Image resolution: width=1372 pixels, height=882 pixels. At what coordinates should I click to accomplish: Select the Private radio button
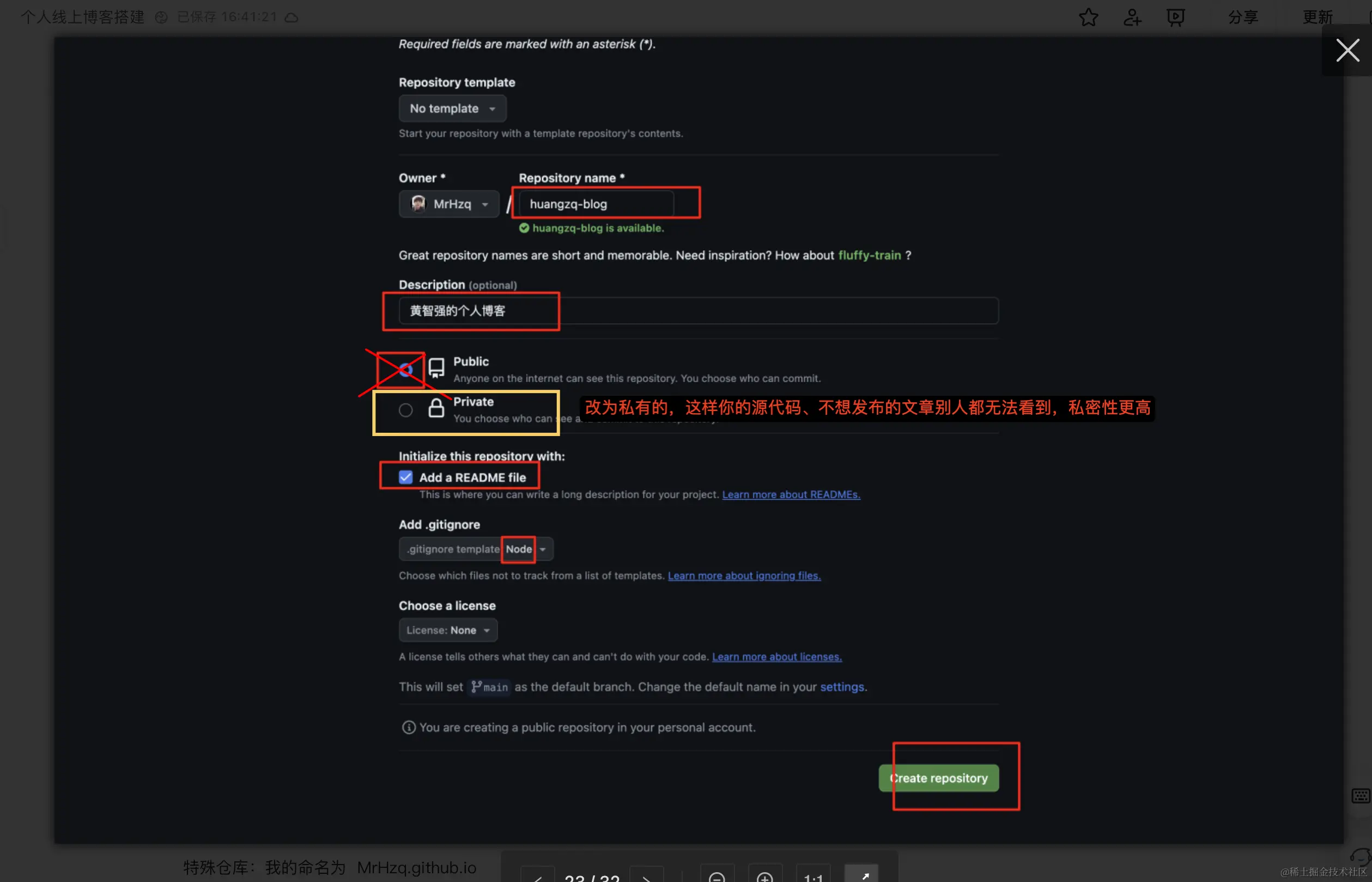pyautogui.click(x=406, y=410)
